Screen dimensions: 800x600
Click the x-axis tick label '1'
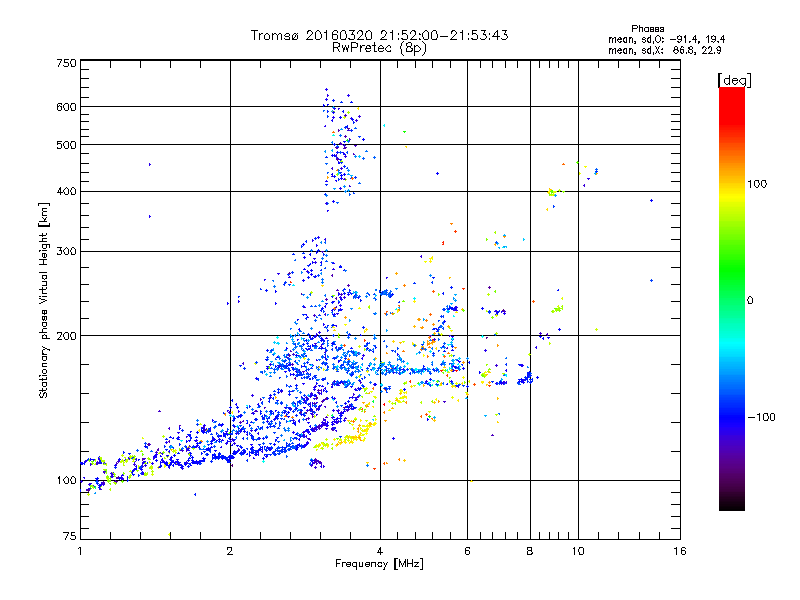(x=80, y=551)
